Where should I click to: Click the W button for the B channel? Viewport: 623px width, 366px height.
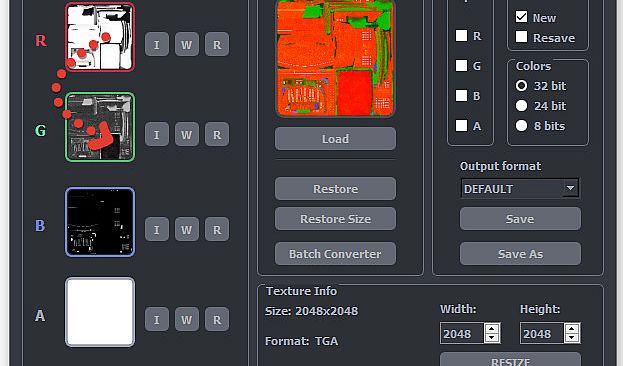point(187,229)
